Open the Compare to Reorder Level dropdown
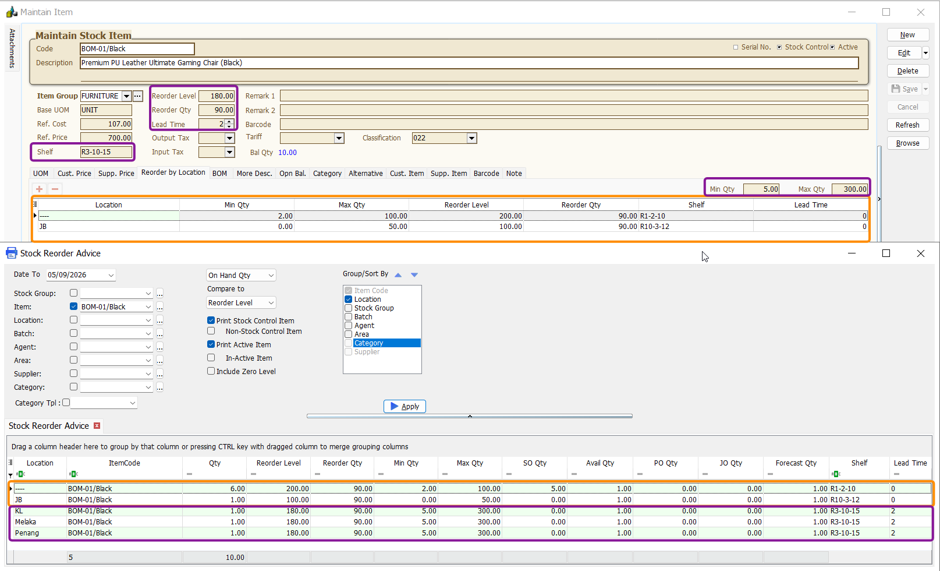This screenshot has height=571, width=940. point(271,303)
